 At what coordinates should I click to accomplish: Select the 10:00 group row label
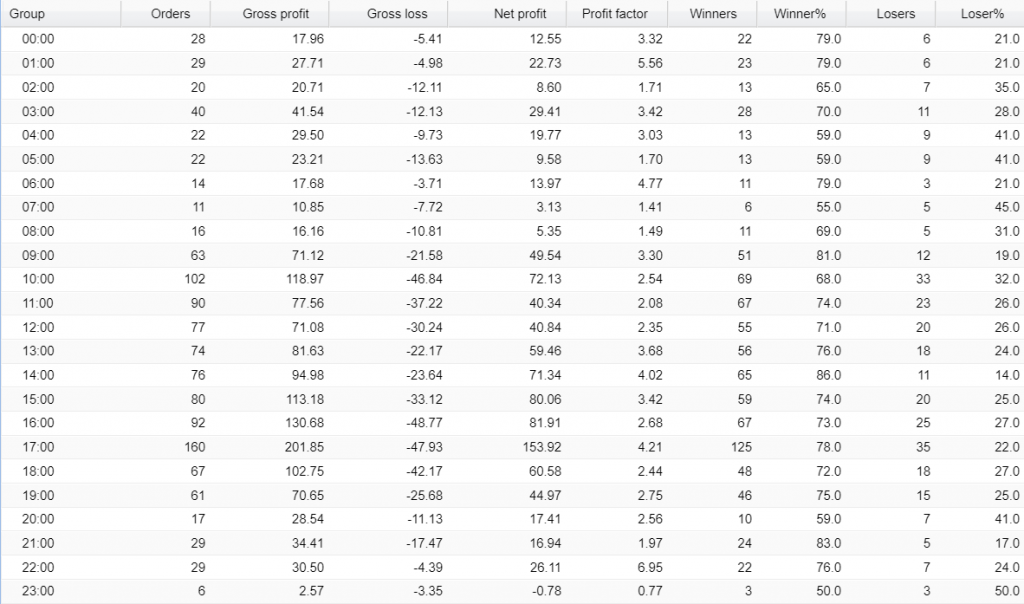[38, 279]
